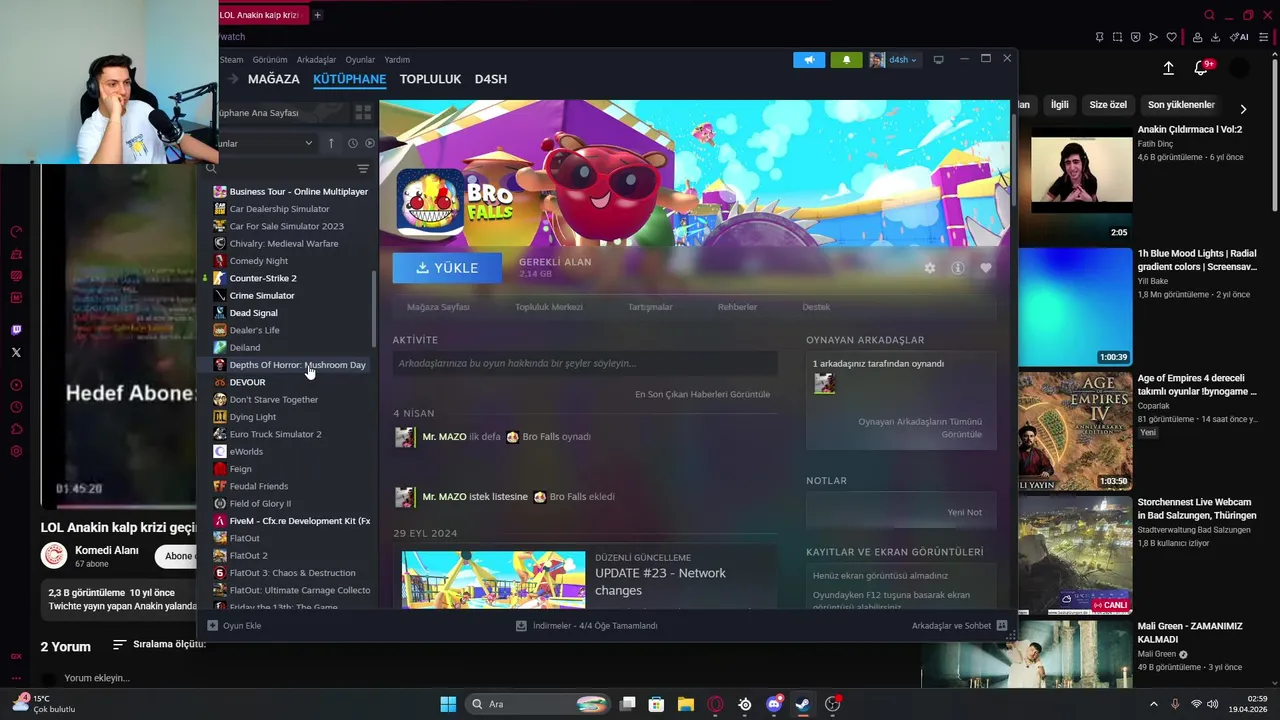Click Opera GX search tabs magnifier
The width and height of the screenshot is (1280, 720).
1209,15
